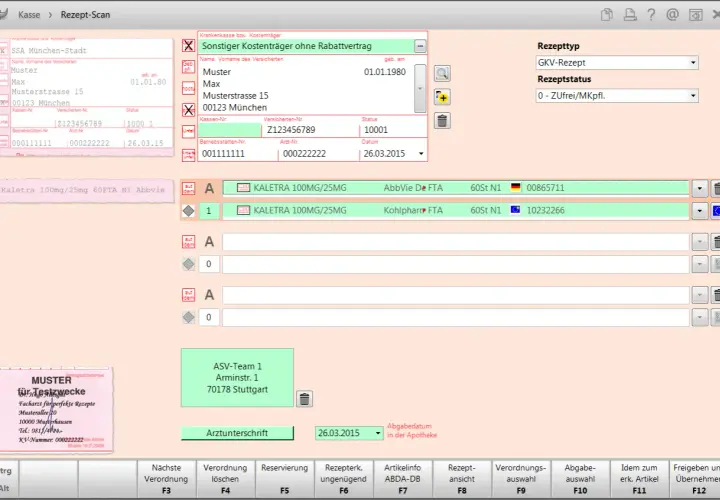Image resolution: width=720 pixels, height=500 pixels.
Task: Toggle the Geb.-pfl. checkbox
Action: pos(188,66)
